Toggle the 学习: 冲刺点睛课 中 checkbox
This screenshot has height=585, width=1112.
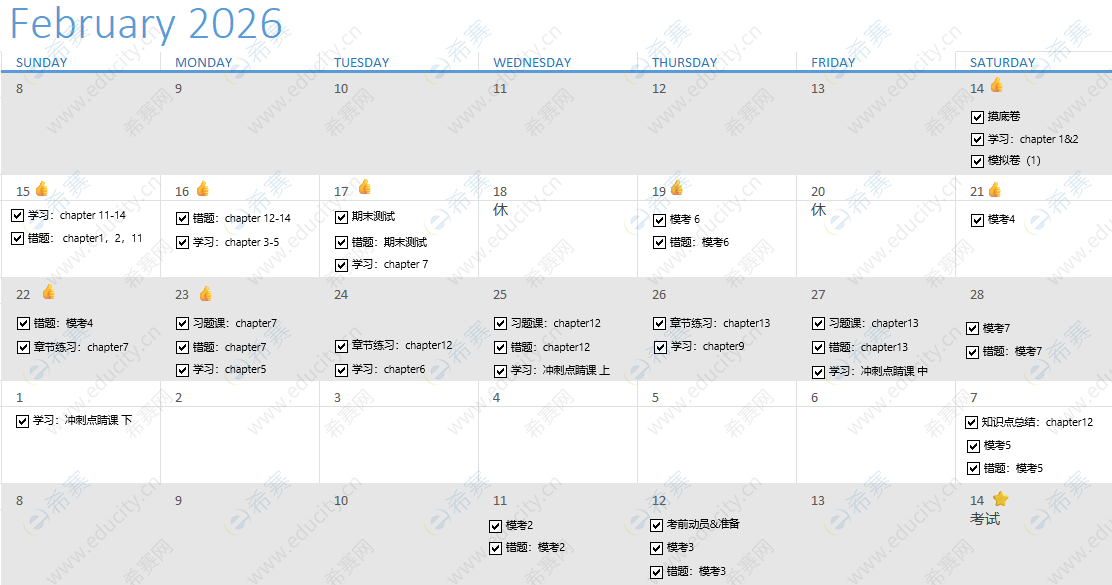click(x=818, y=372)
